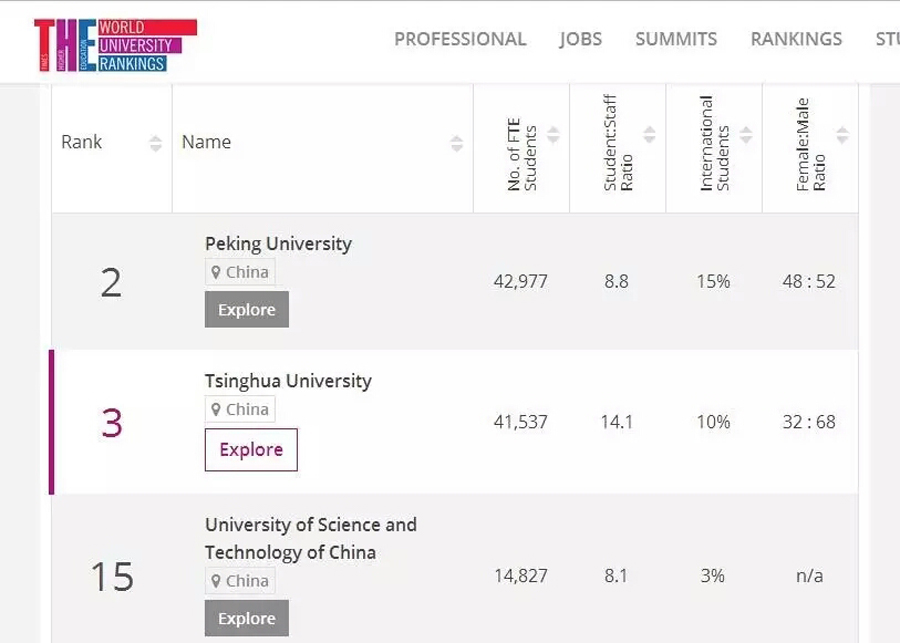Open the Professional menu
Image resolution: width=900 pixels, height=643 pixels.
pyautogui.click(x=459, y=39)
